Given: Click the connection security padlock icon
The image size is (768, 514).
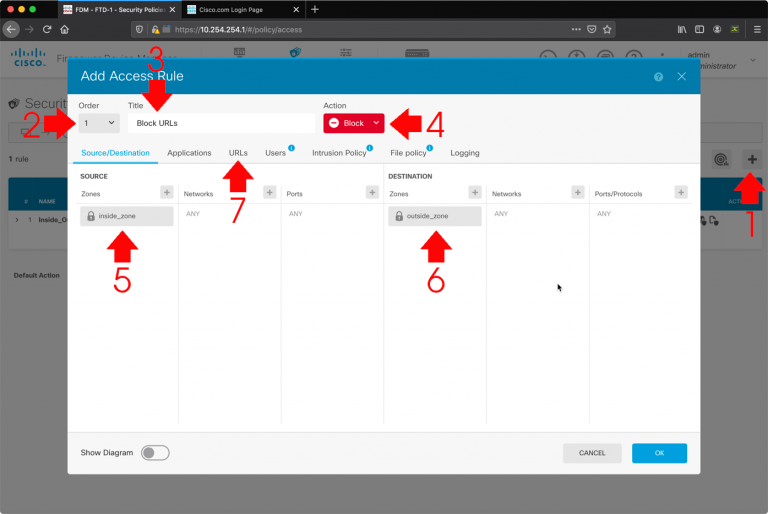Looking at the screenshot, I should [155, 29].
